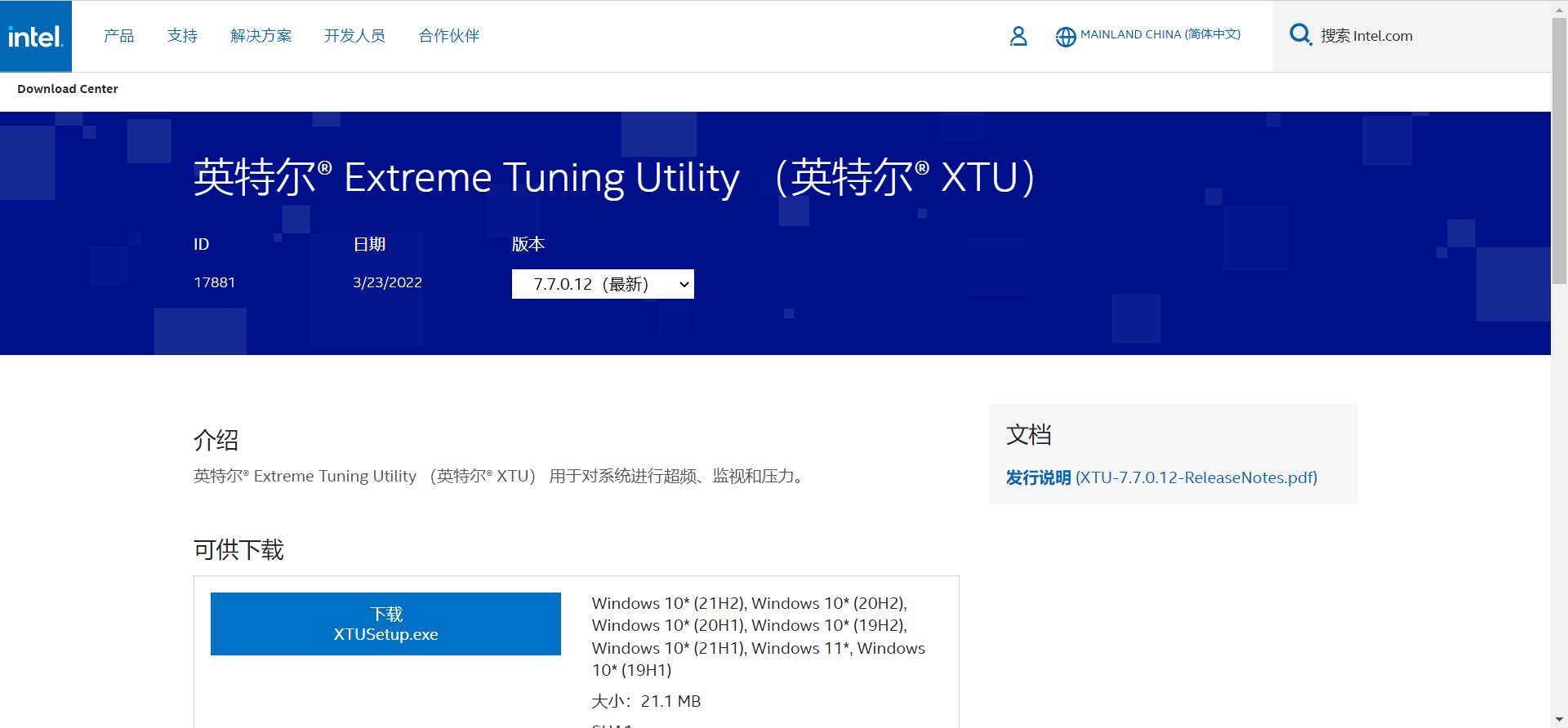Open the 解决方案 menu
Image resolution: width=1568 pixels, height=728 pixels.
[261, 36]
